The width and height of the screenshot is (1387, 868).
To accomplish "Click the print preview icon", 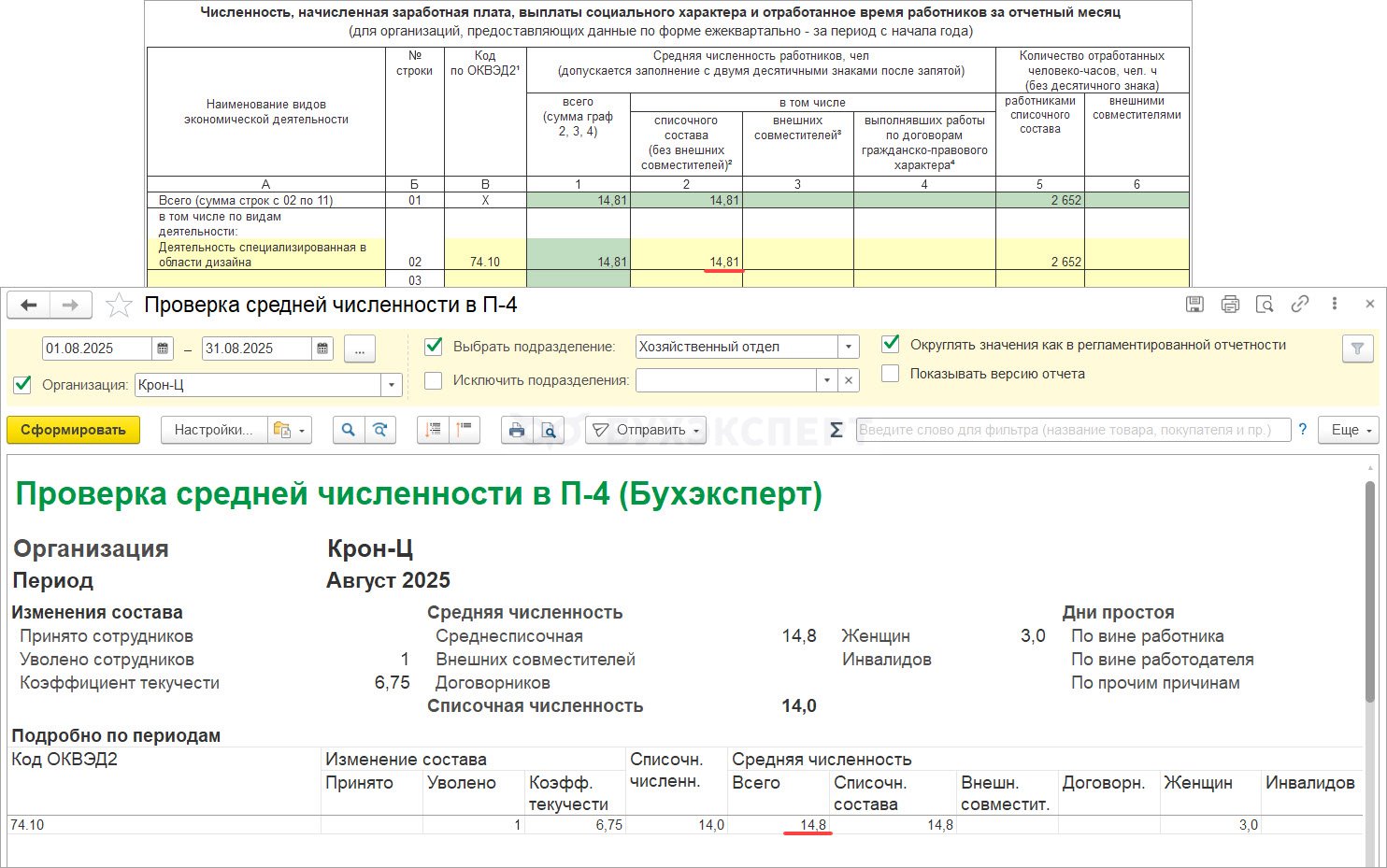I will click(x=549, y=430).
